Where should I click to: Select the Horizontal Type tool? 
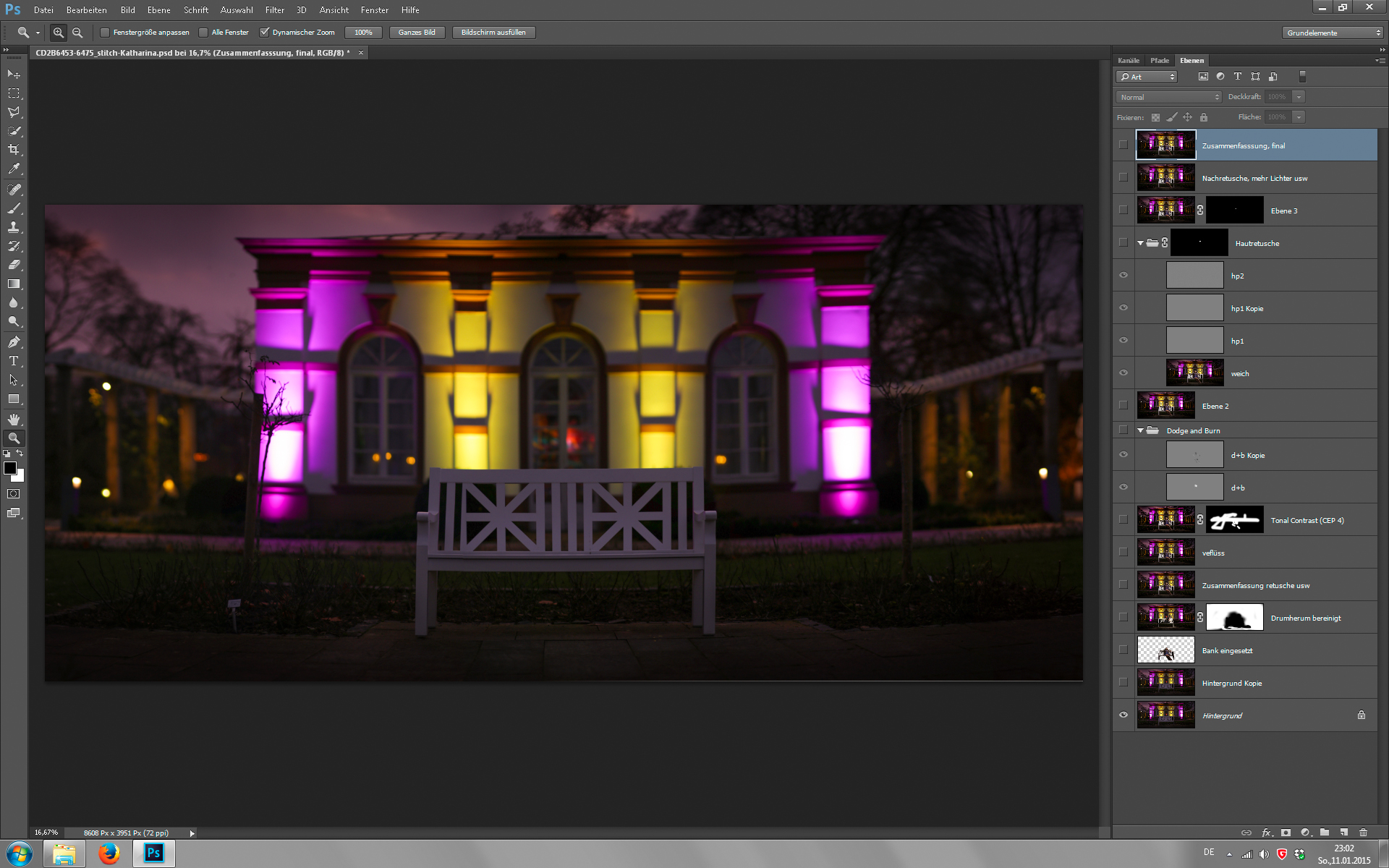point(14,361)
